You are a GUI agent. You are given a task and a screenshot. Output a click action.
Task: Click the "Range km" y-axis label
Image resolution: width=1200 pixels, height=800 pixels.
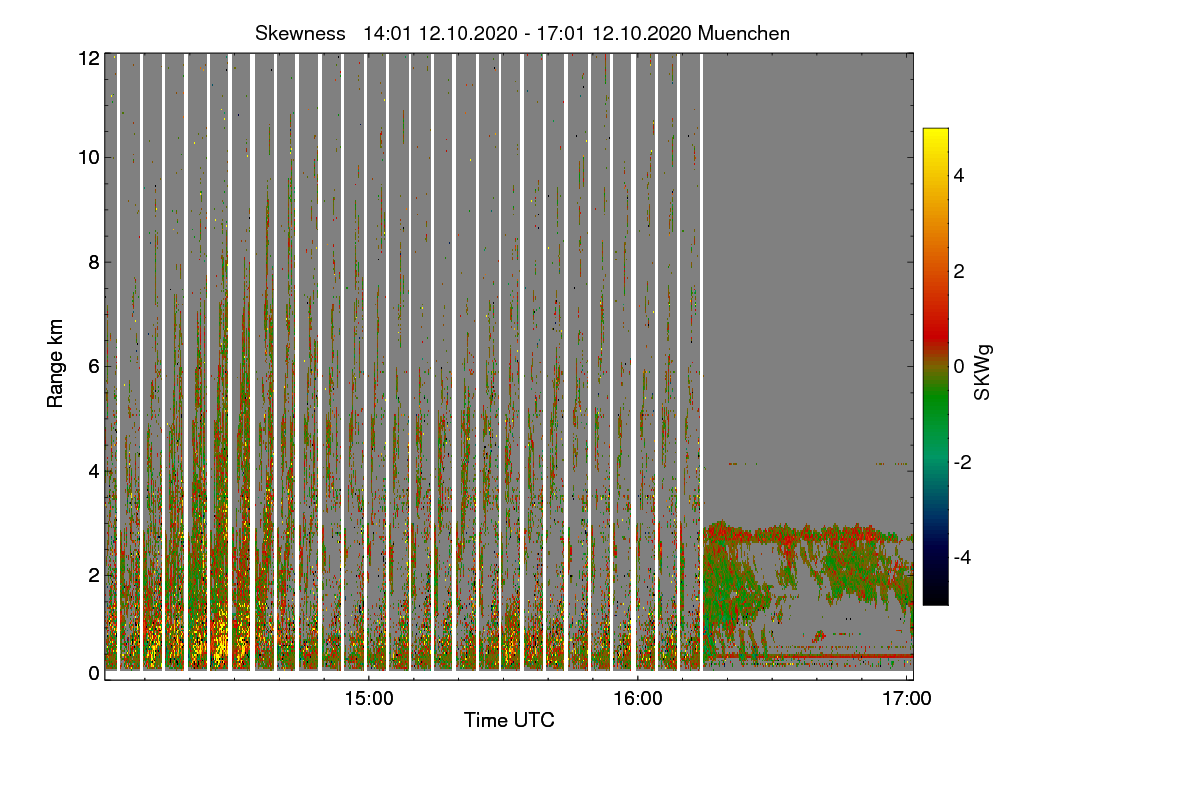click(56, 364)
